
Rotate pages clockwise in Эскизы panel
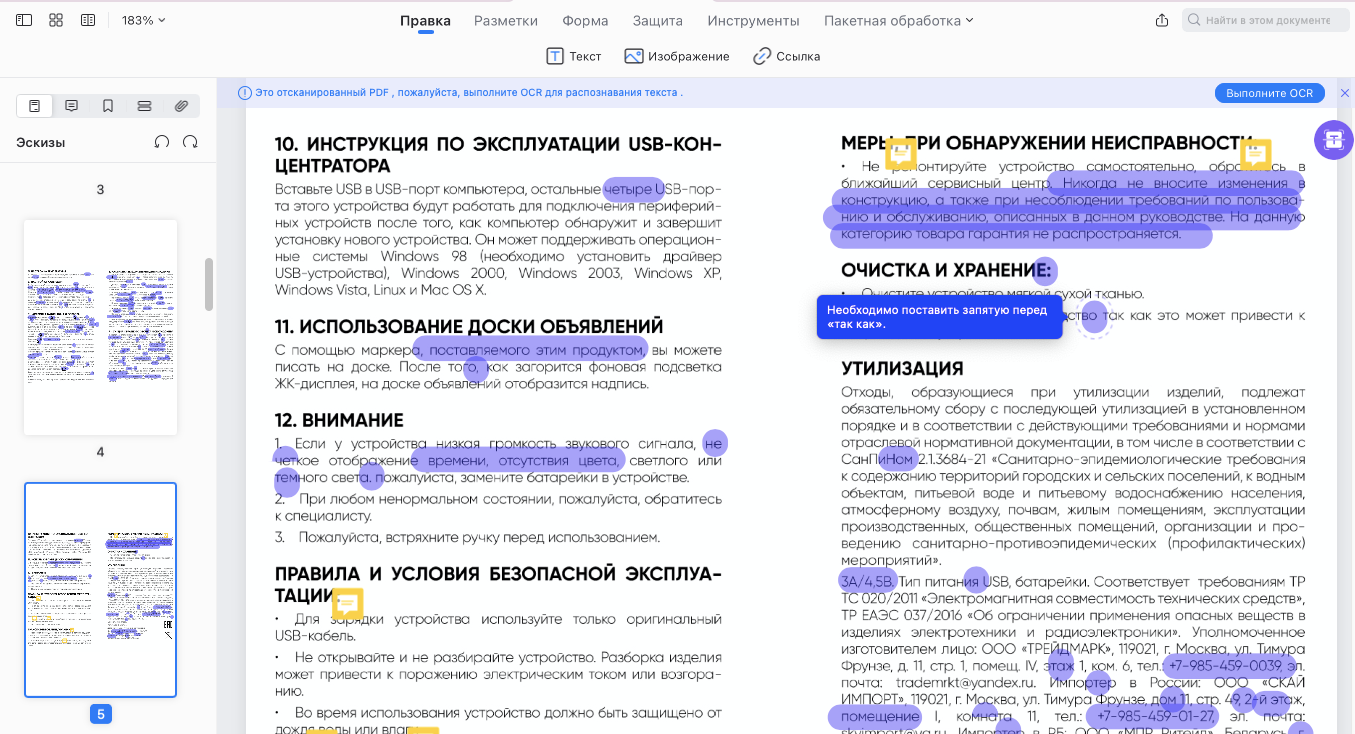(190, 142)
